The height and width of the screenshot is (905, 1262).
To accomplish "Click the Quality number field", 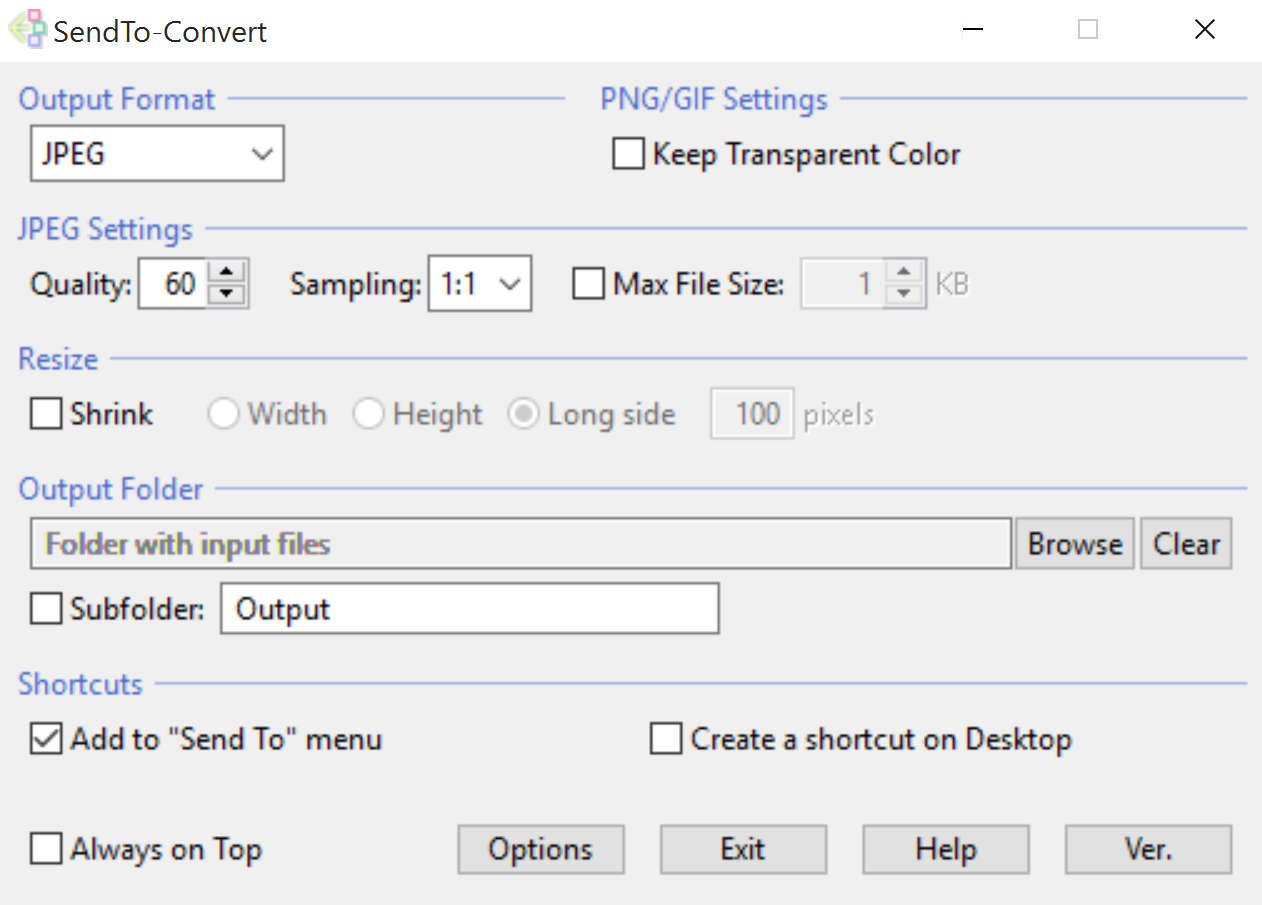I will pos(173,284).
